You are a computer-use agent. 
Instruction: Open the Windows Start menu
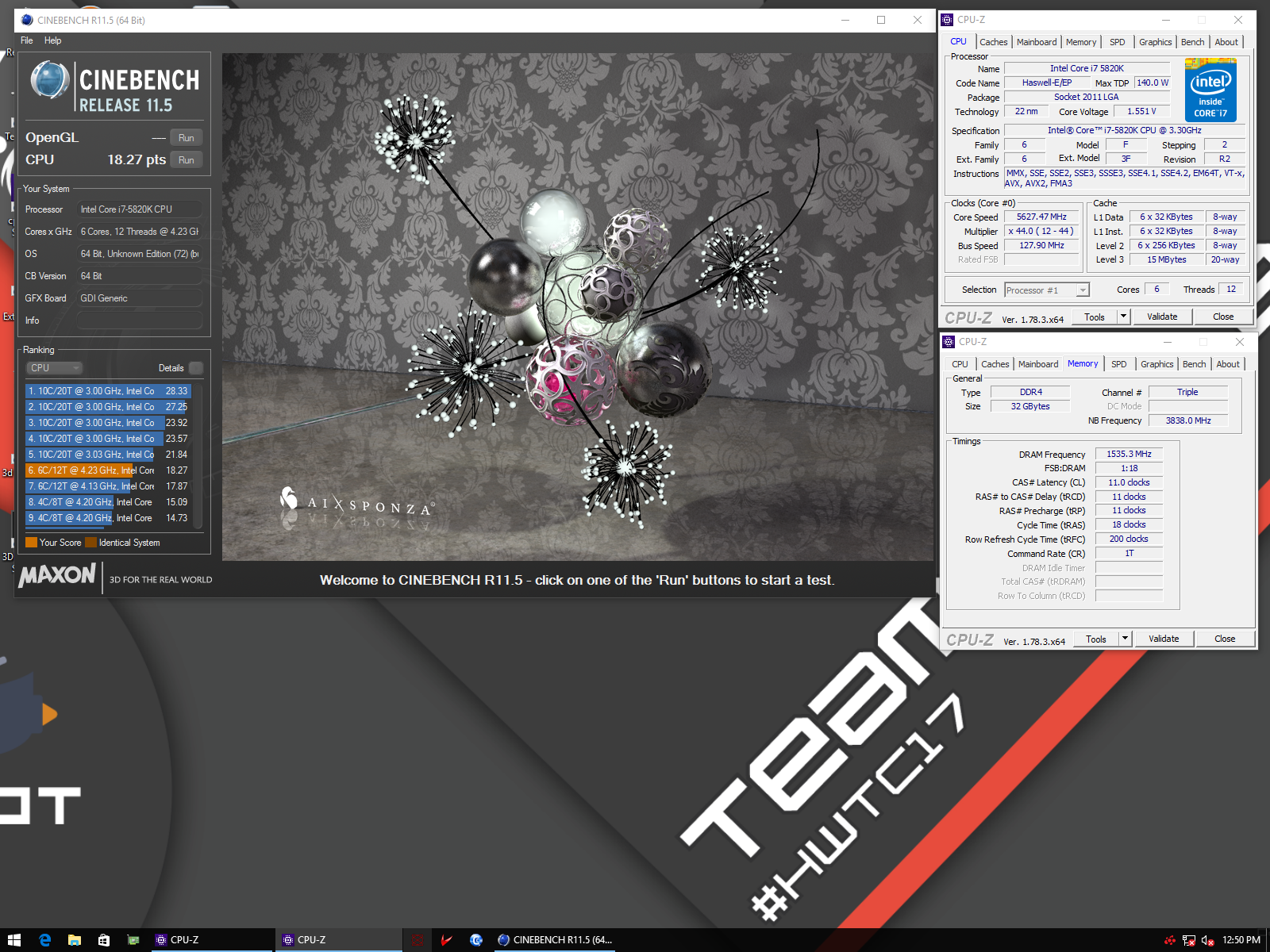coord(14,940)
